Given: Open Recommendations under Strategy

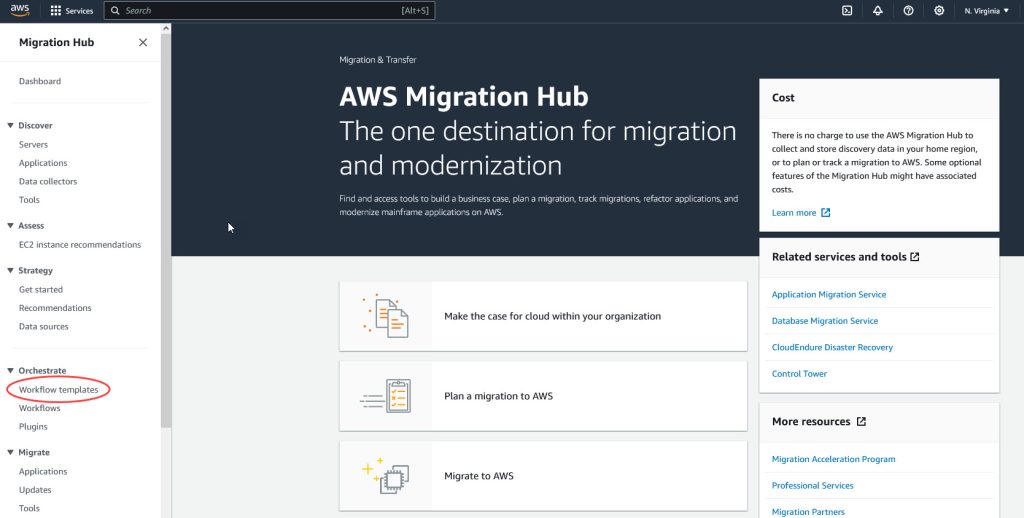Looking at the screenshot, I should [55, 308].
